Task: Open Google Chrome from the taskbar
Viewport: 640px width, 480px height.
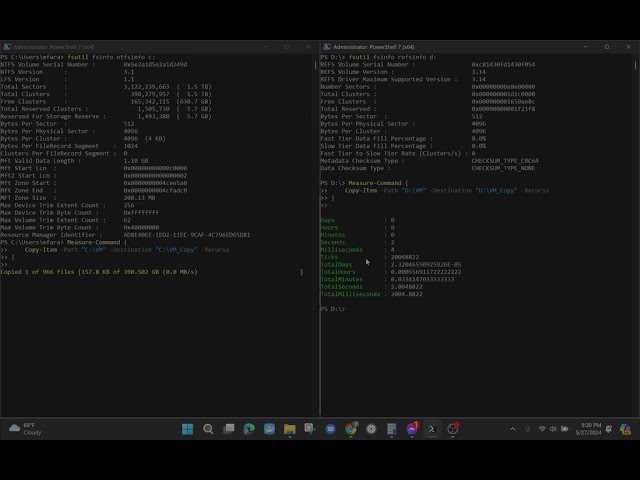Action: pyautogui.click(x=351, y=429)
